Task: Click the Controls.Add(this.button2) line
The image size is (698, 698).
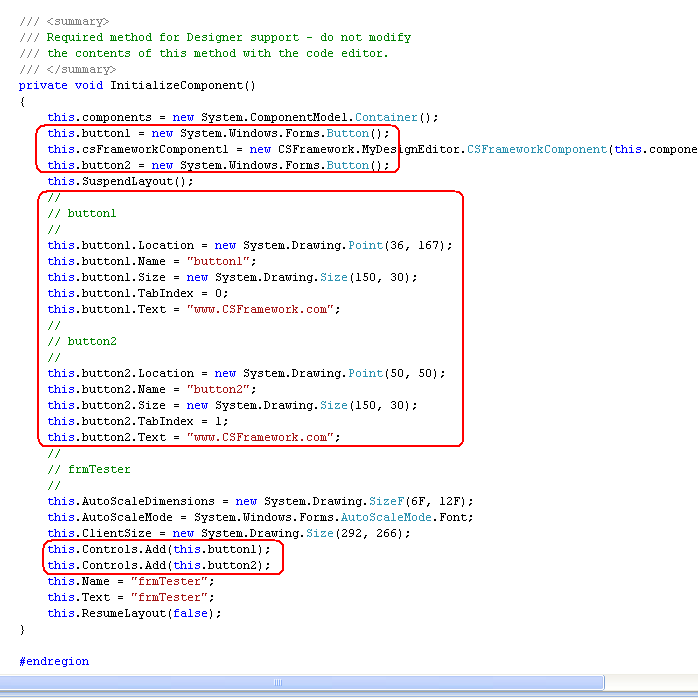Action: (158, 565)
